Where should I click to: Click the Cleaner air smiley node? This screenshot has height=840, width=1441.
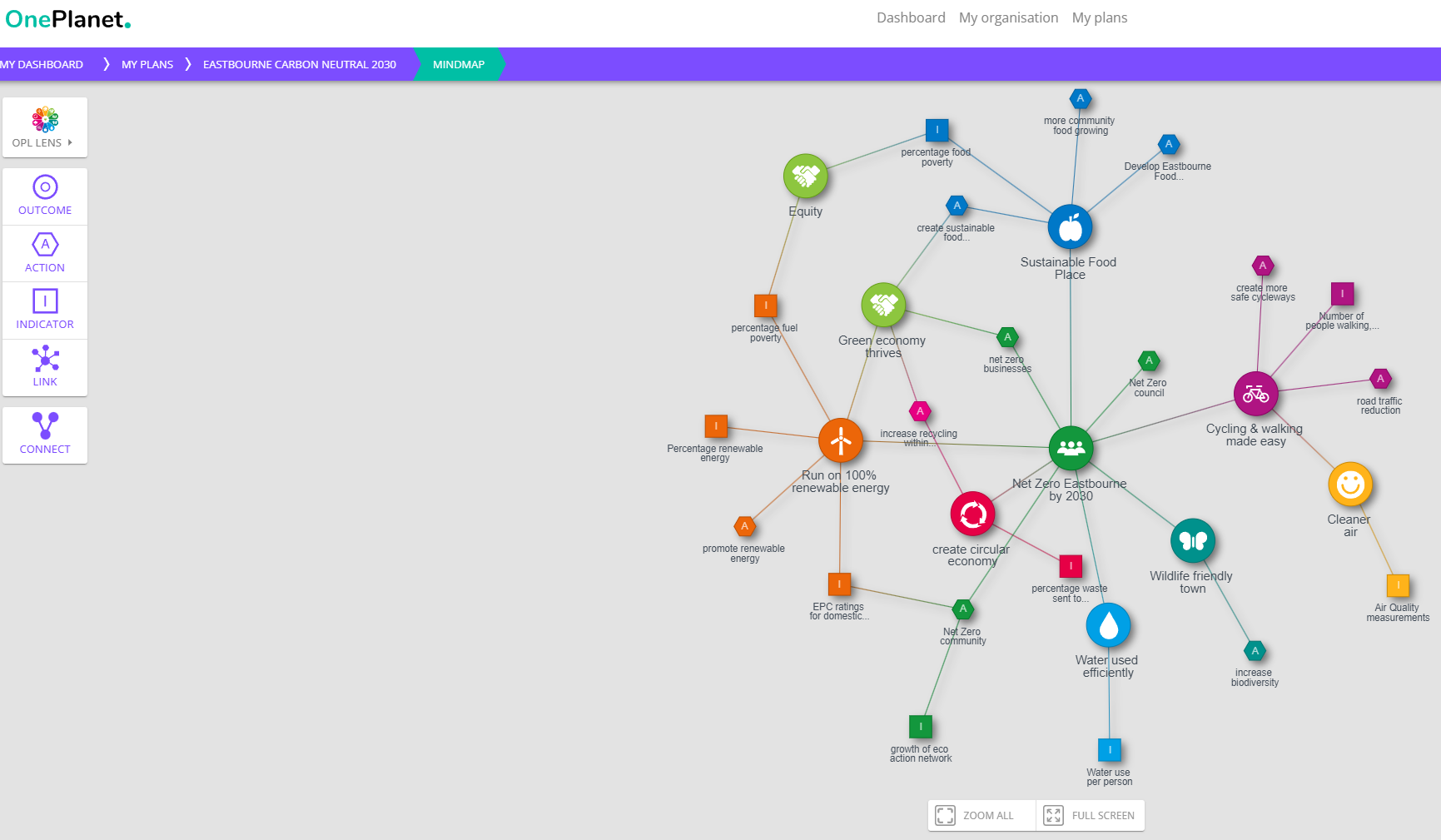(1349, 485)
